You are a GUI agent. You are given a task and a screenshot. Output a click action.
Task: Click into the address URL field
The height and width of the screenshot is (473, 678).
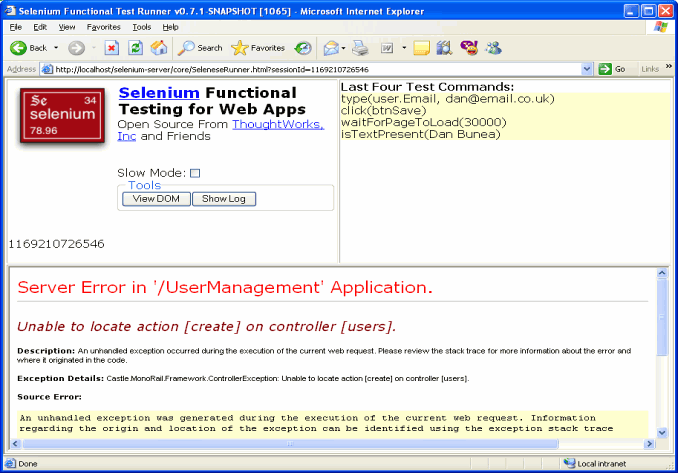point(316,69)
